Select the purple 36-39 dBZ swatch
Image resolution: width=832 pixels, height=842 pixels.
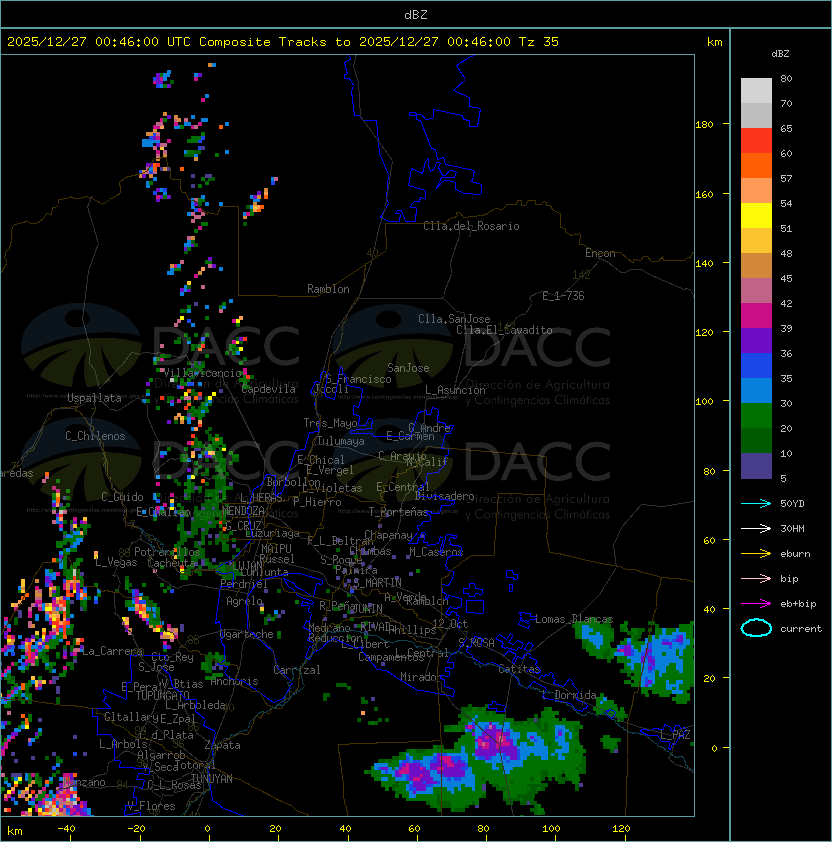[x=756, y=340]
